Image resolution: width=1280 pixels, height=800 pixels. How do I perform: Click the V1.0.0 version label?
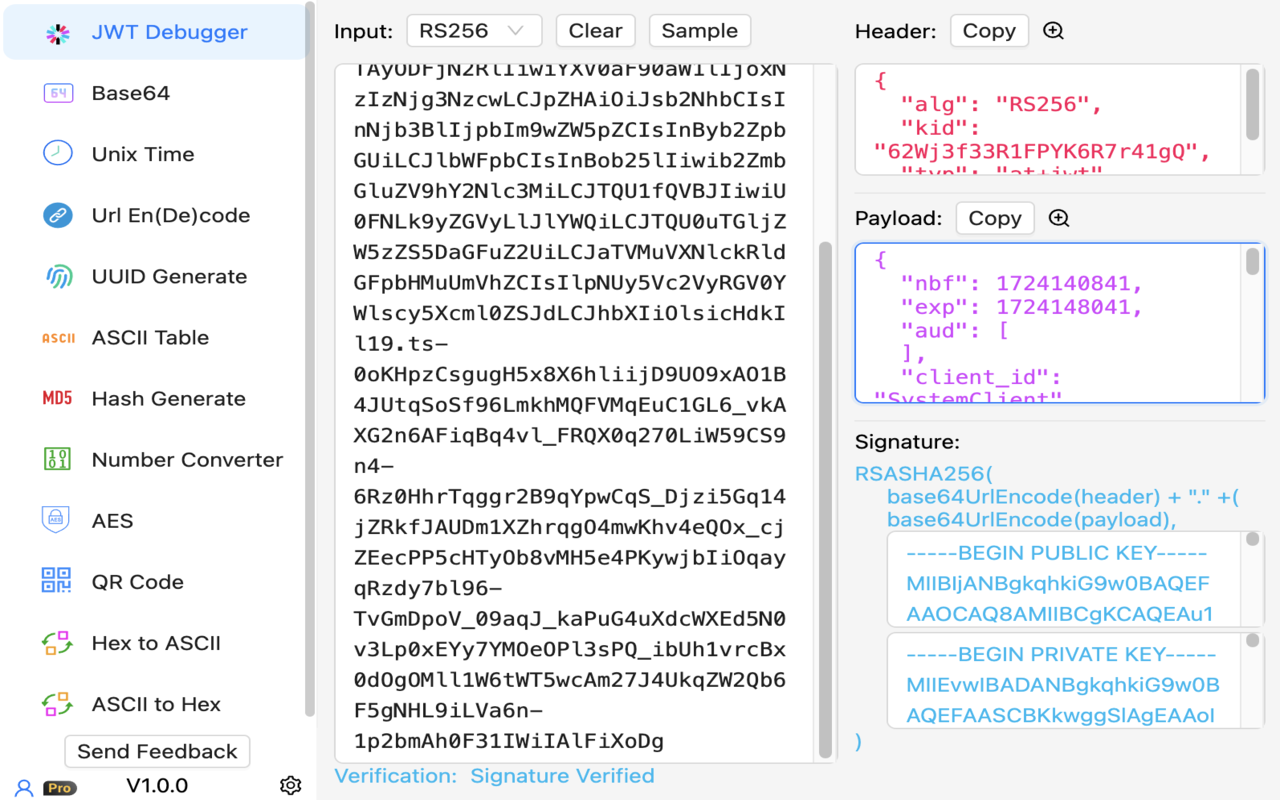pos(157,786)
